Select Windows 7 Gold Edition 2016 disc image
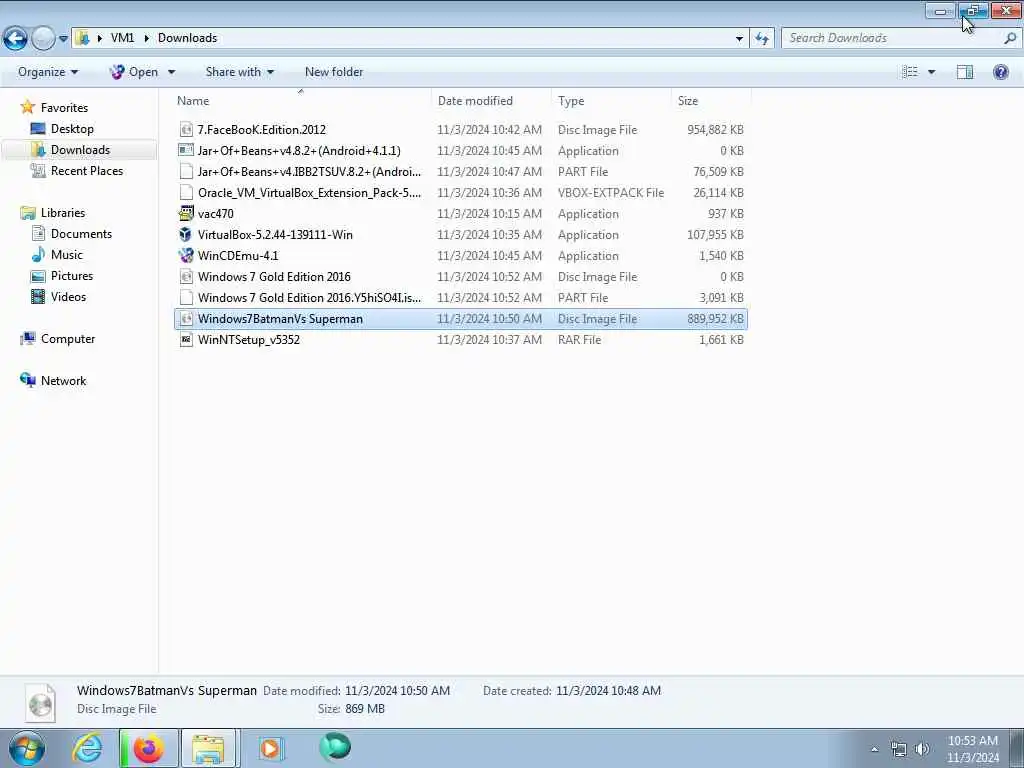Screen dimensions: 1024x768 (x=460, y=276)
